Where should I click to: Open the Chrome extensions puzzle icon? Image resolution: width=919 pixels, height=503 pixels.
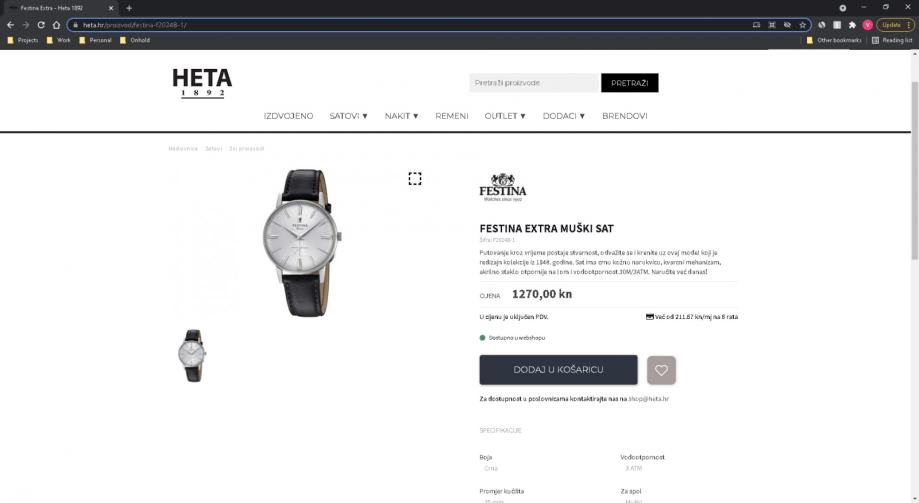pos(852,25)
